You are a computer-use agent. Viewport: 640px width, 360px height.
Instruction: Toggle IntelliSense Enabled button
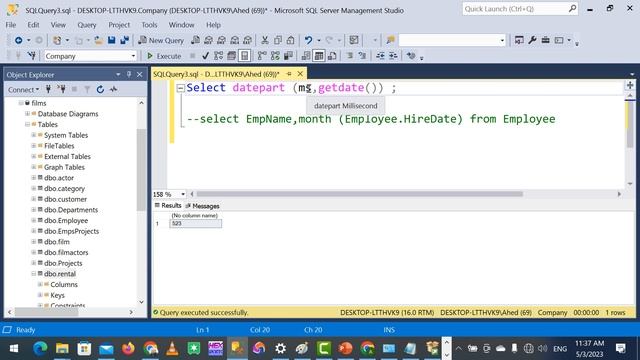pos(244,56)
